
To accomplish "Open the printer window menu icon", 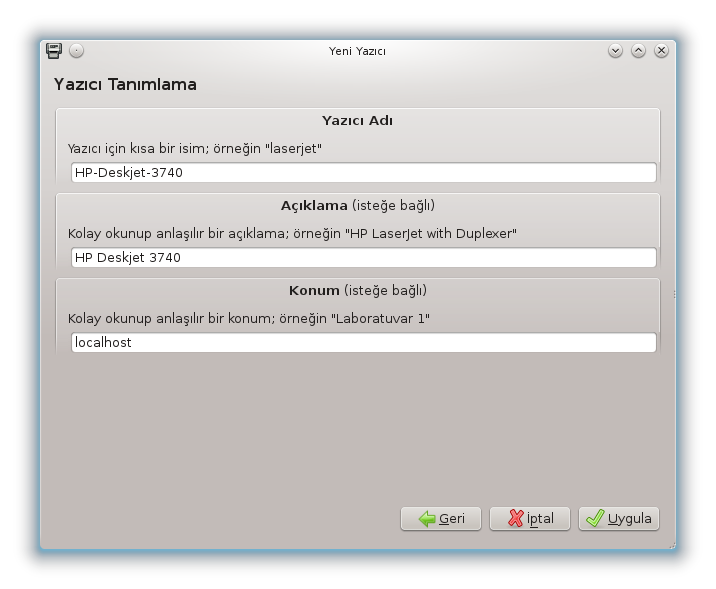I will click(54, 51).
